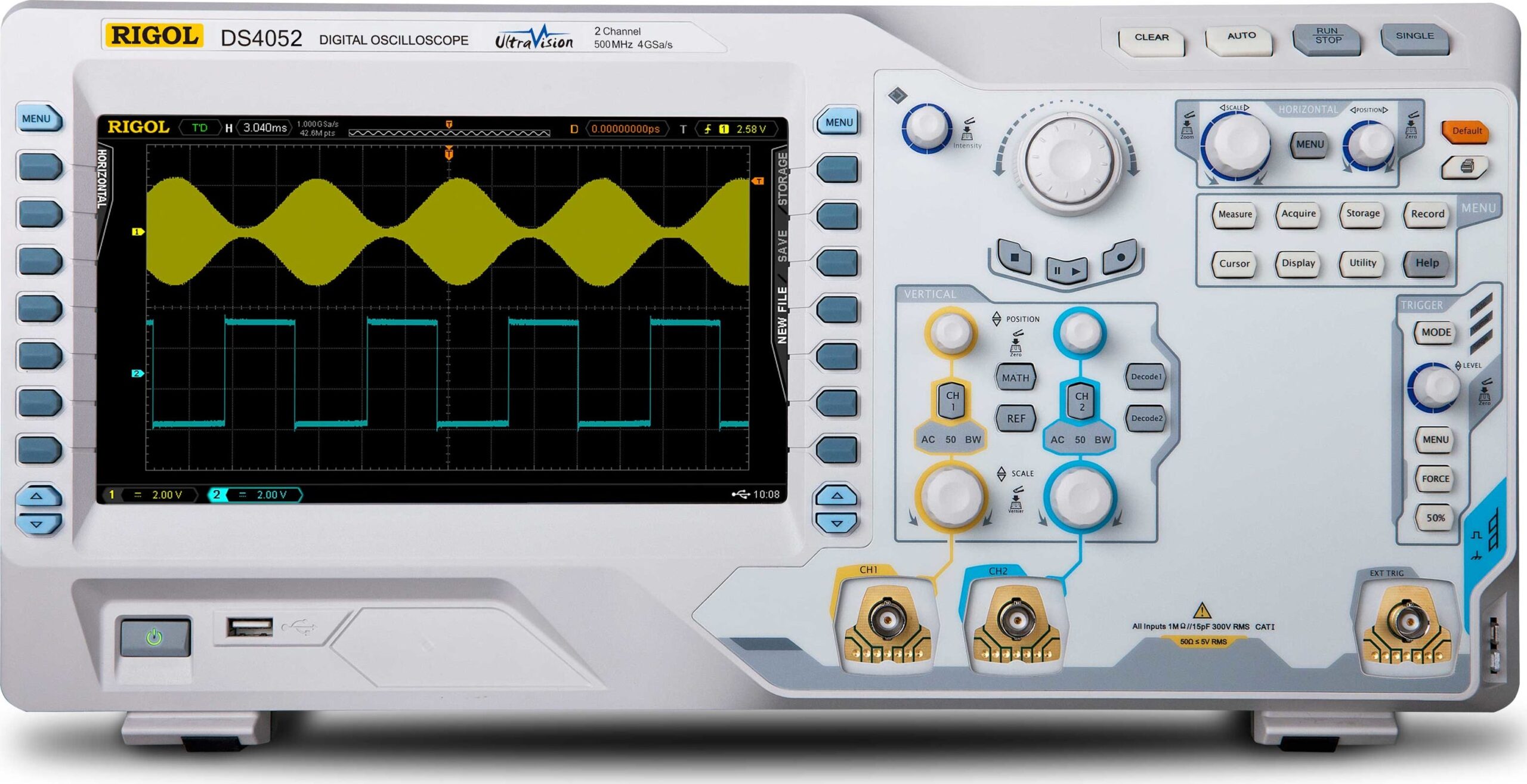Open the Acquire menu
The height and width of the screenshot is (784, 1527).
(1299, 215)
